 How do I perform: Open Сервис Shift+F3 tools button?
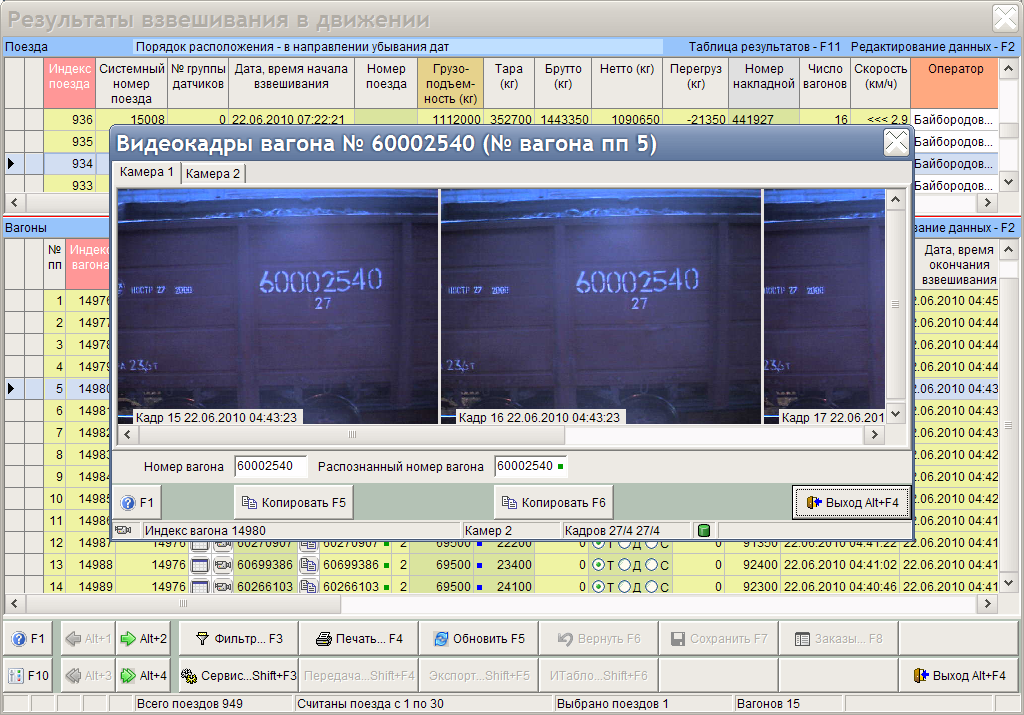[x=238, y=675]
